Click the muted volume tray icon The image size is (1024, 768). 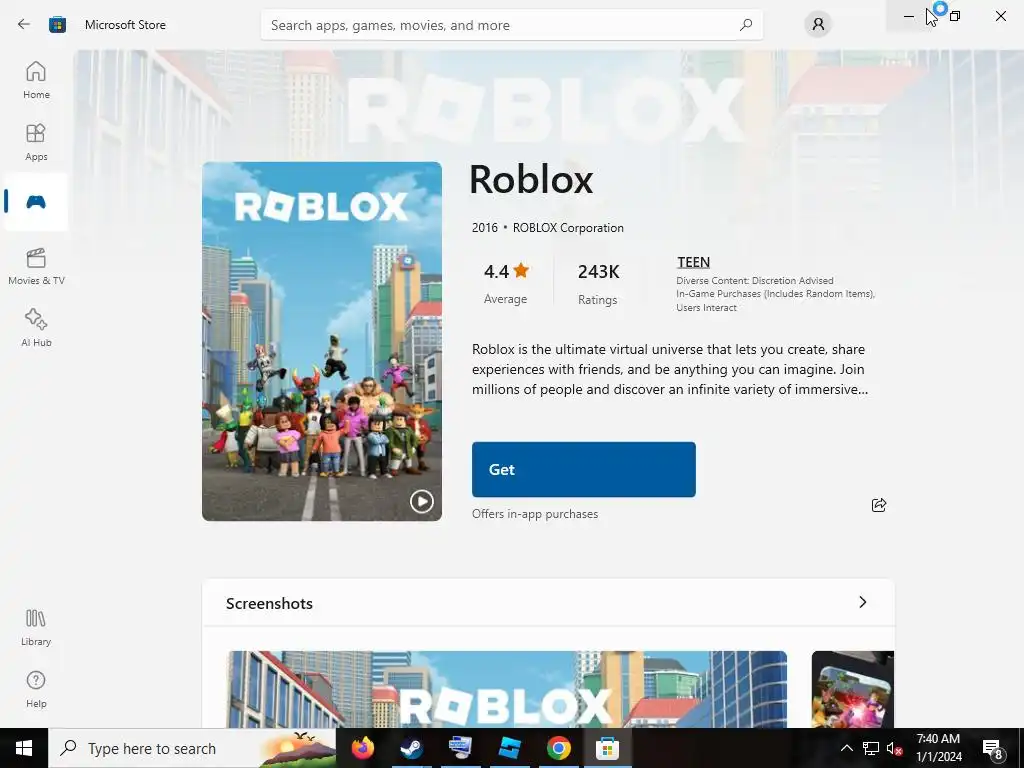(x=895, y=748)
